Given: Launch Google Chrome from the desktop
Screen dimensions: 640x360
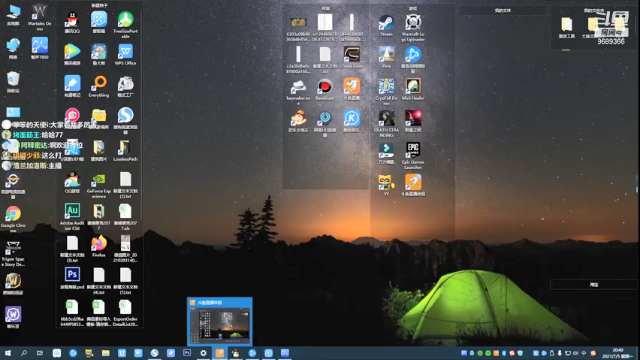Looking at the screenshot, I should (x=13, y=219).
